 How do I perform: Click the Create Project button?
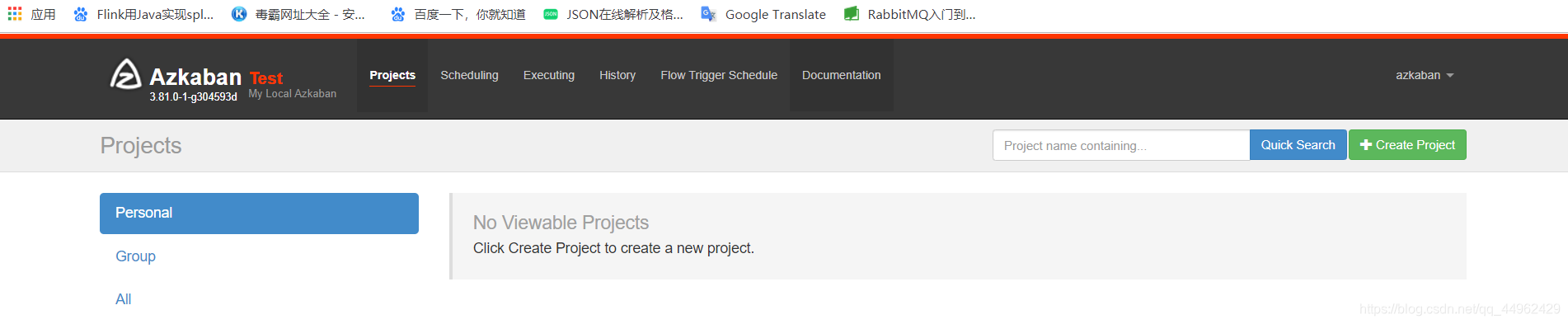coord(1407,145)
